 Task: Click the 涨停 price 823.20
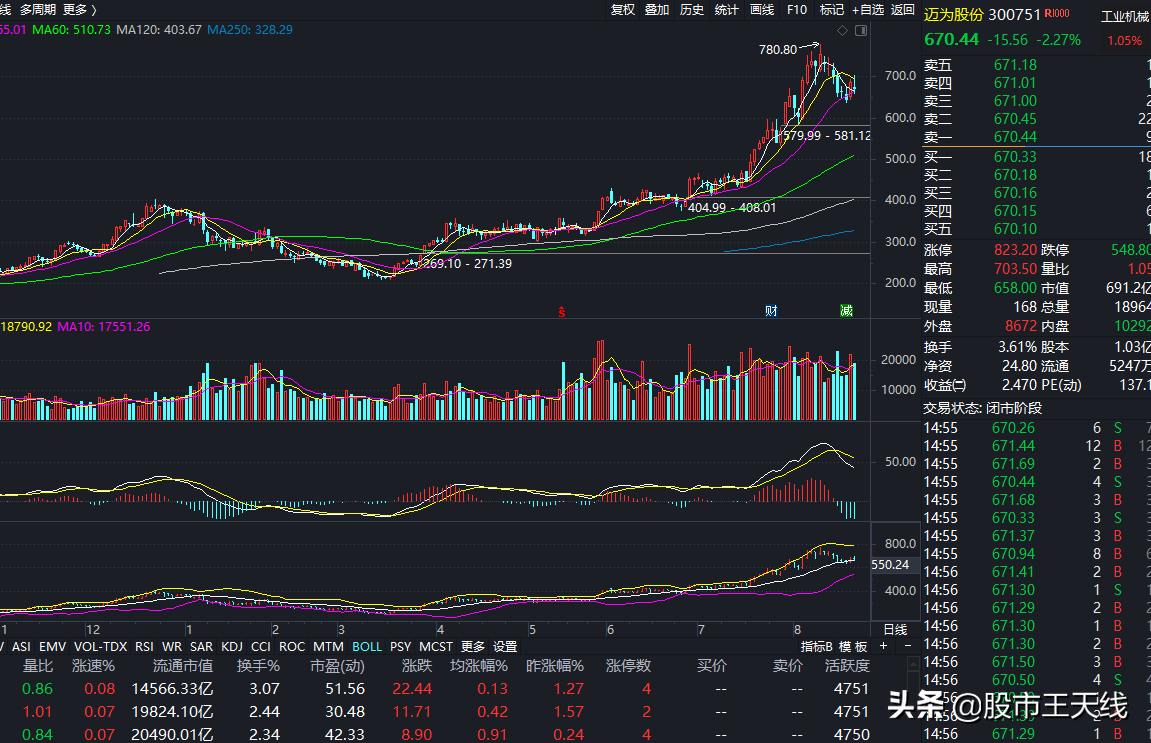tap(1015, 250)
